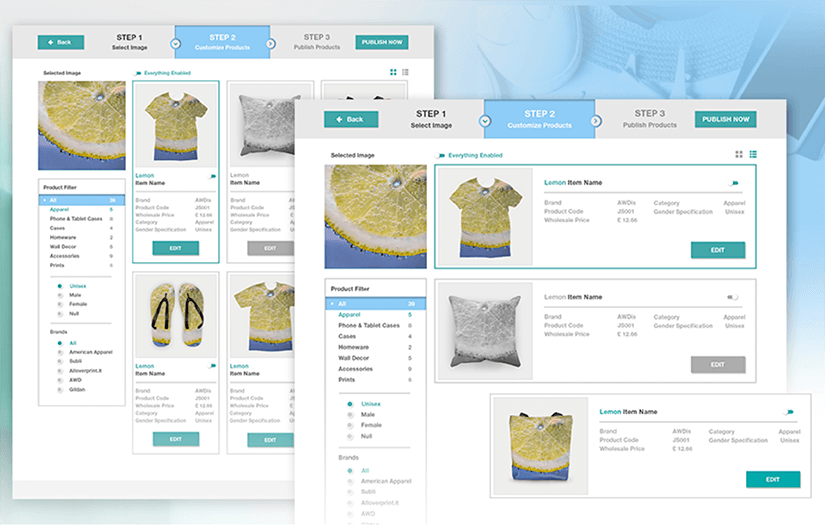Edit the first t-shirt card, back window
Screen dimensions: 825x525
tap(176, 248)
